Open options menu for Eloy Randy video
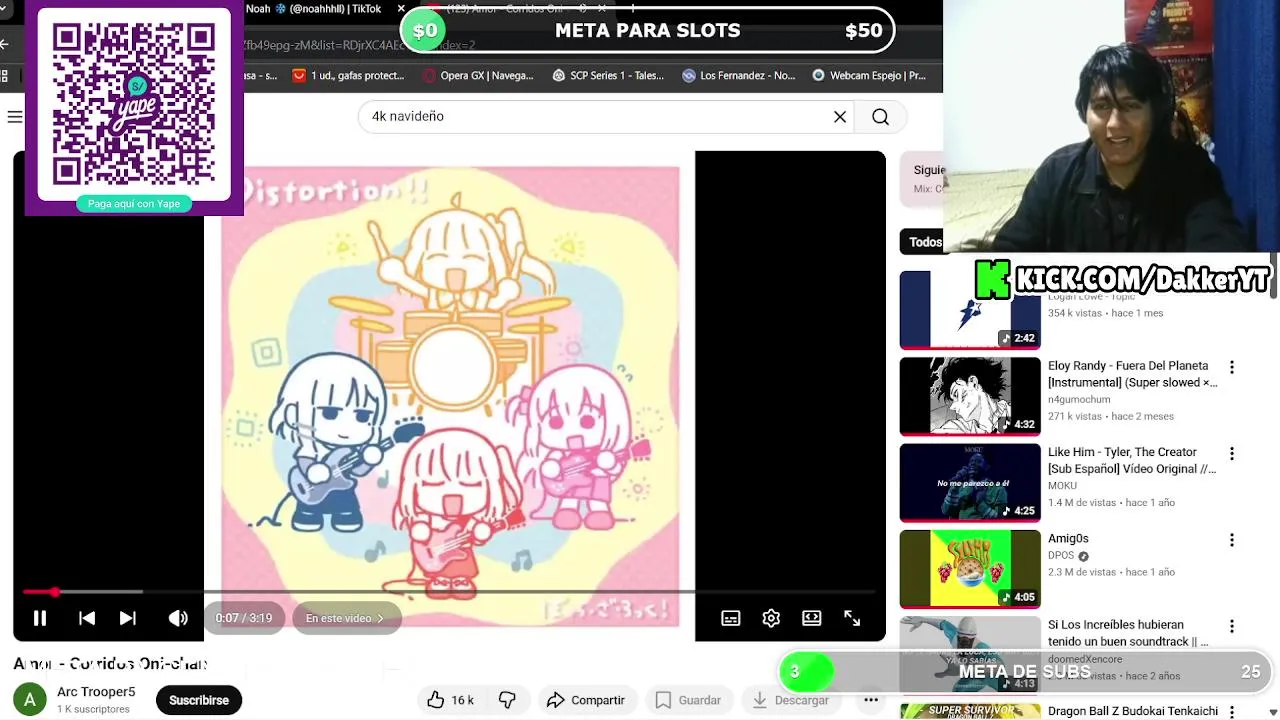Screen dimensions: 1280x720 (1232, 367)
